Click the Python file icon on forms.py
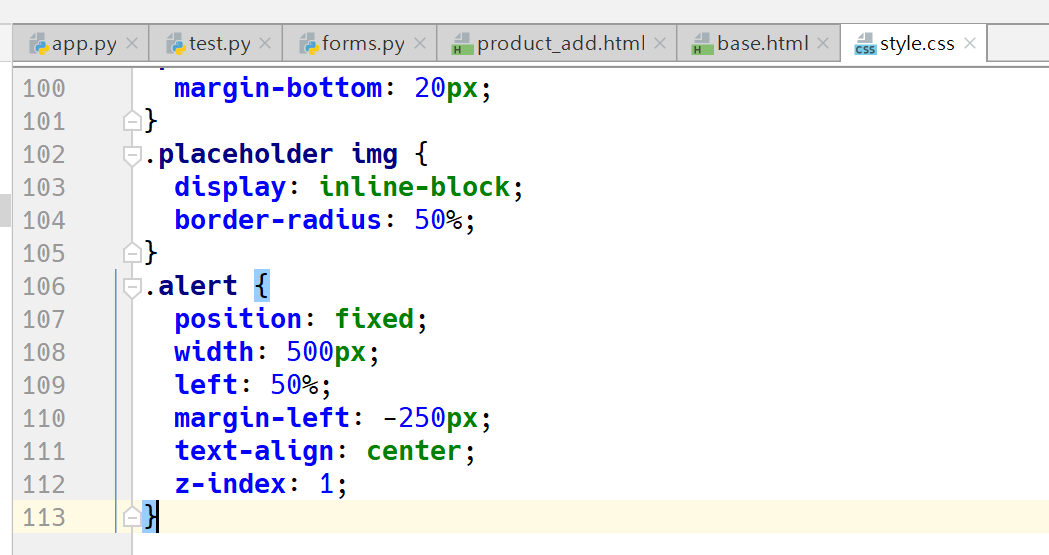Viewport: 1049px width, 555px height. 308,44
